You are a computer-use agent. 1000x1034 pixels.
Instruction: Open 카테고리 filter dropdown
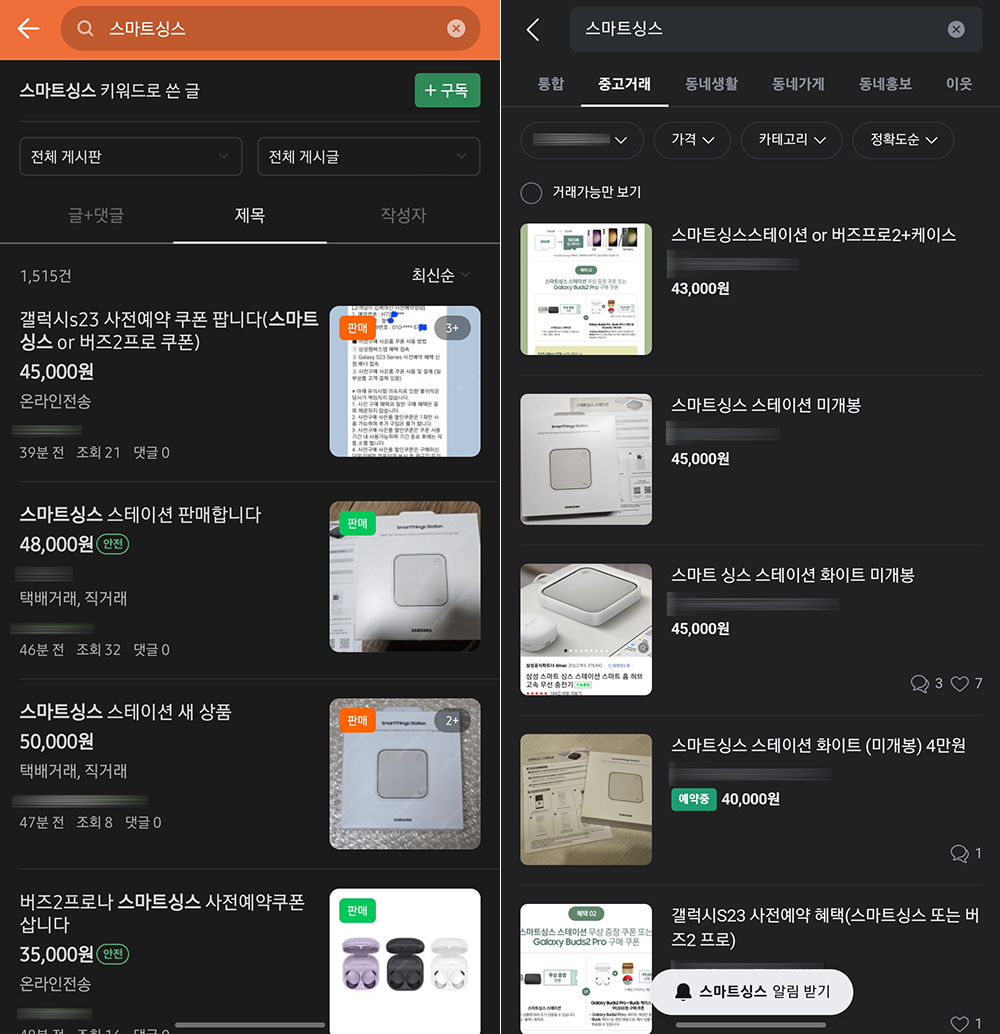click(792, 140)
